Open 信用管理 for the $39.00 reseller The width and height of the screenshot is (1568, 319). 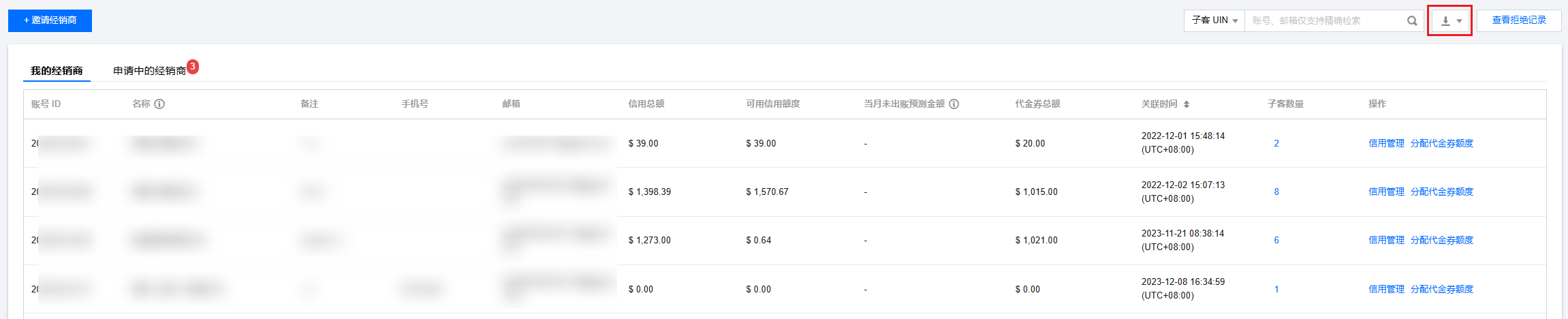click(1386, 143)
